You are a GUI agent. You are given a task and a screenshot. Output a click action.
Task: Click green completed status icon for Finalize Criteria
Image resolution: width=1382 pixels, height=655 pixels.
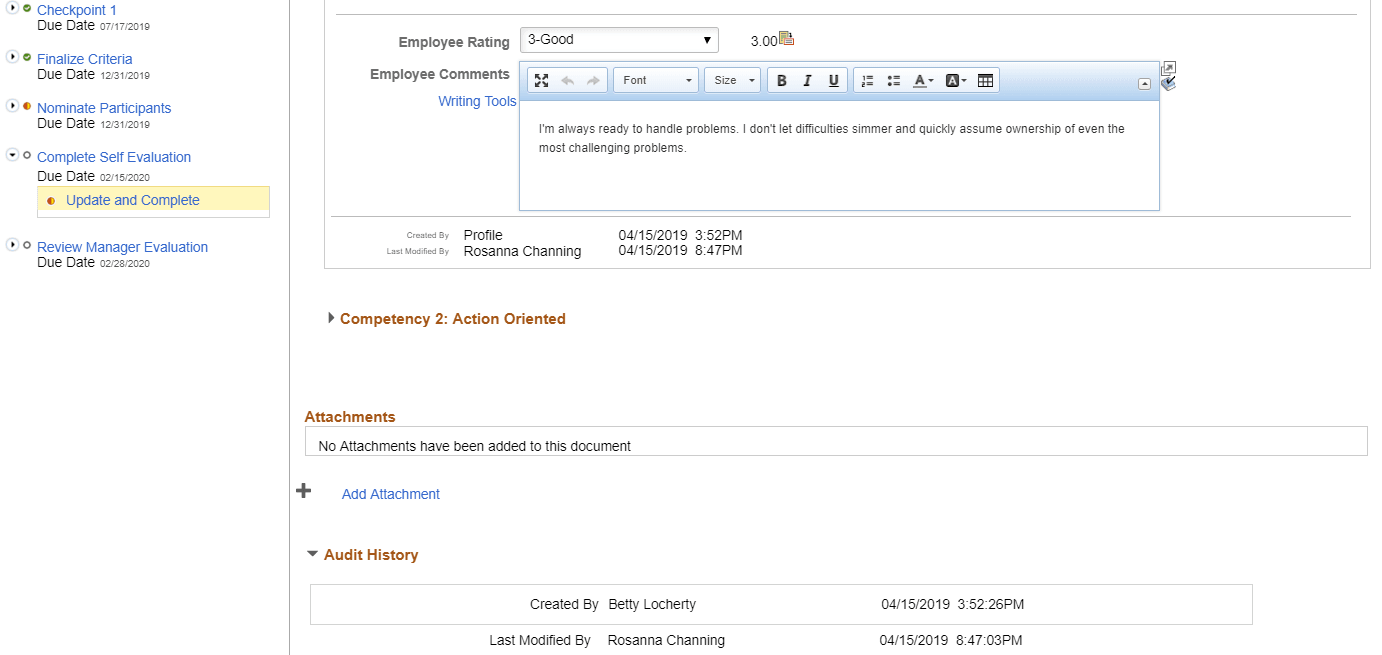click(27, 57)
